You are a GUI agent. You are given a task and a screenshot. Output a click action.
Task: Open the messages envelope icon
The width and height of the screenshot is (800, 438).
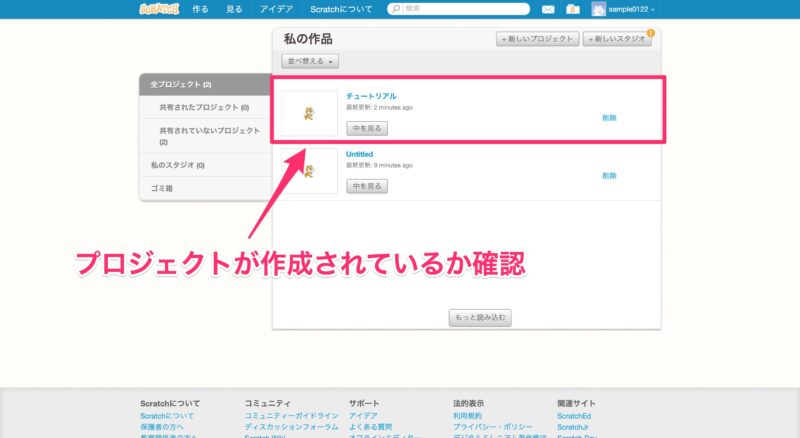coord(548,9)
